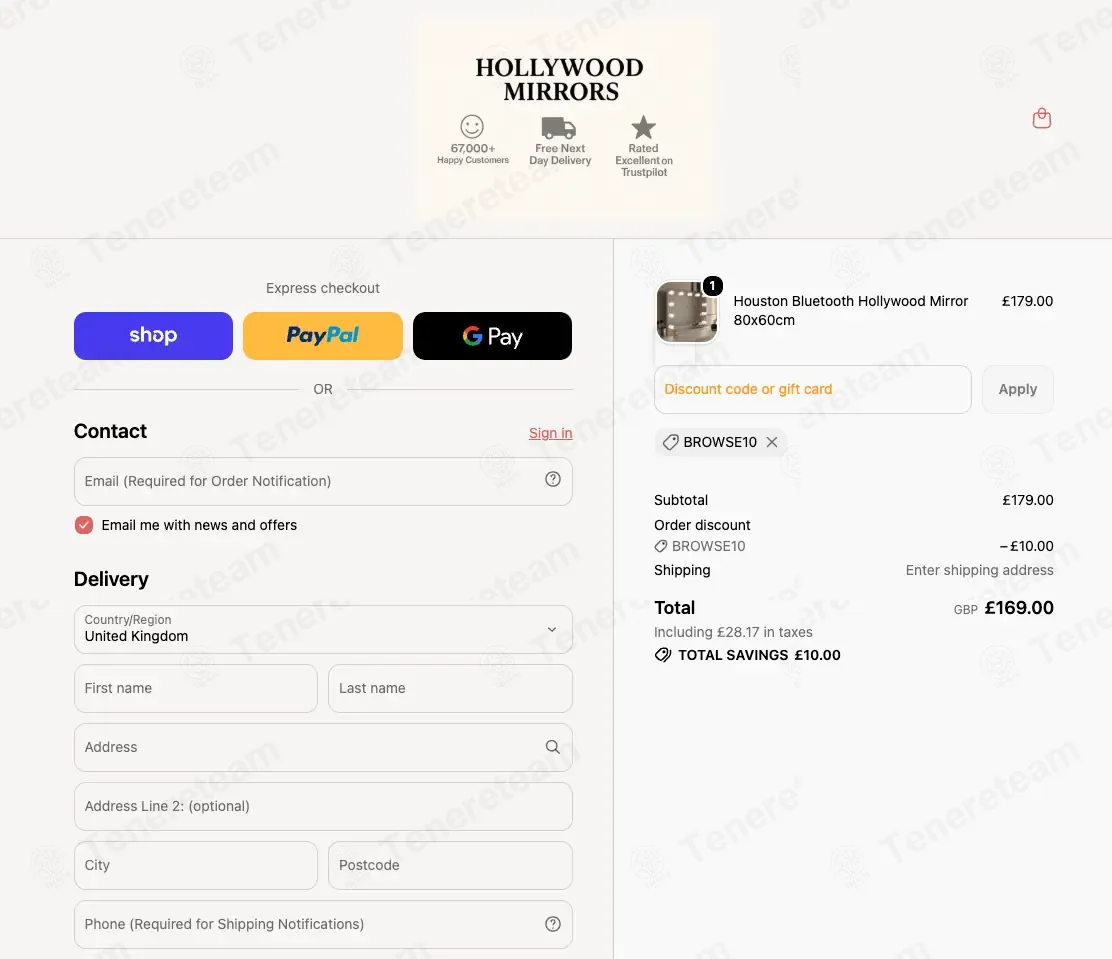Screen dimensions: 1112x959
Task: Click the "TOTAL SAVINGS £10.00" text
Action: pyautogui.click(x=759, y=655)
